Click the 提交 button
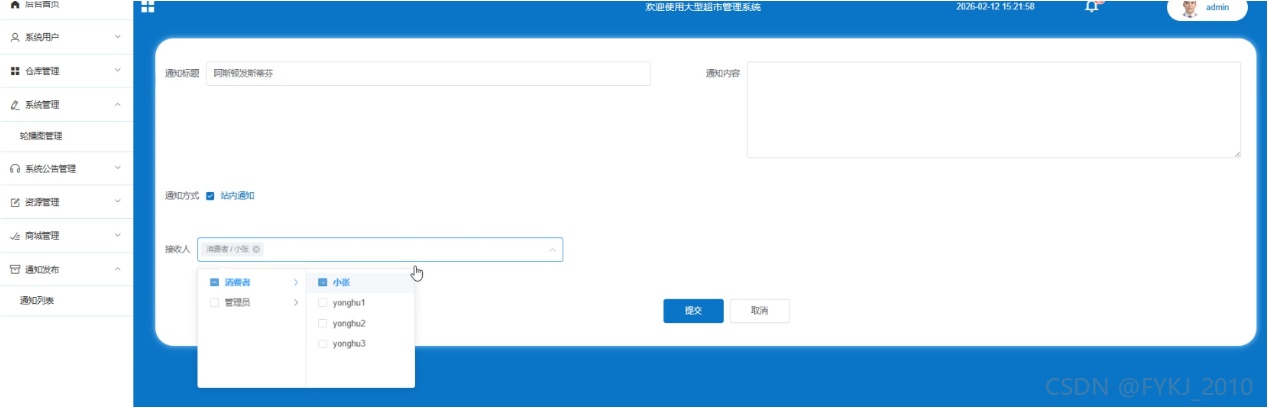 click(x=693, y=311)
